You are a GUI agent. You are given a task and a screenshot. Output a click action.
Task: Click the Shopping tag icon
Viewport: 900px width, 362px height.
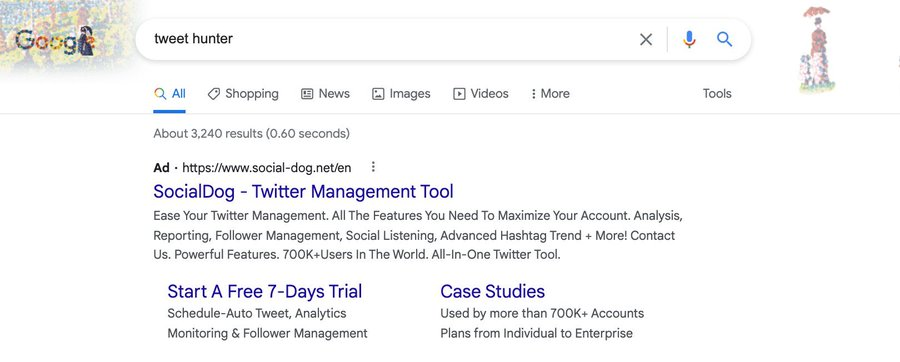tap(214, 94)
